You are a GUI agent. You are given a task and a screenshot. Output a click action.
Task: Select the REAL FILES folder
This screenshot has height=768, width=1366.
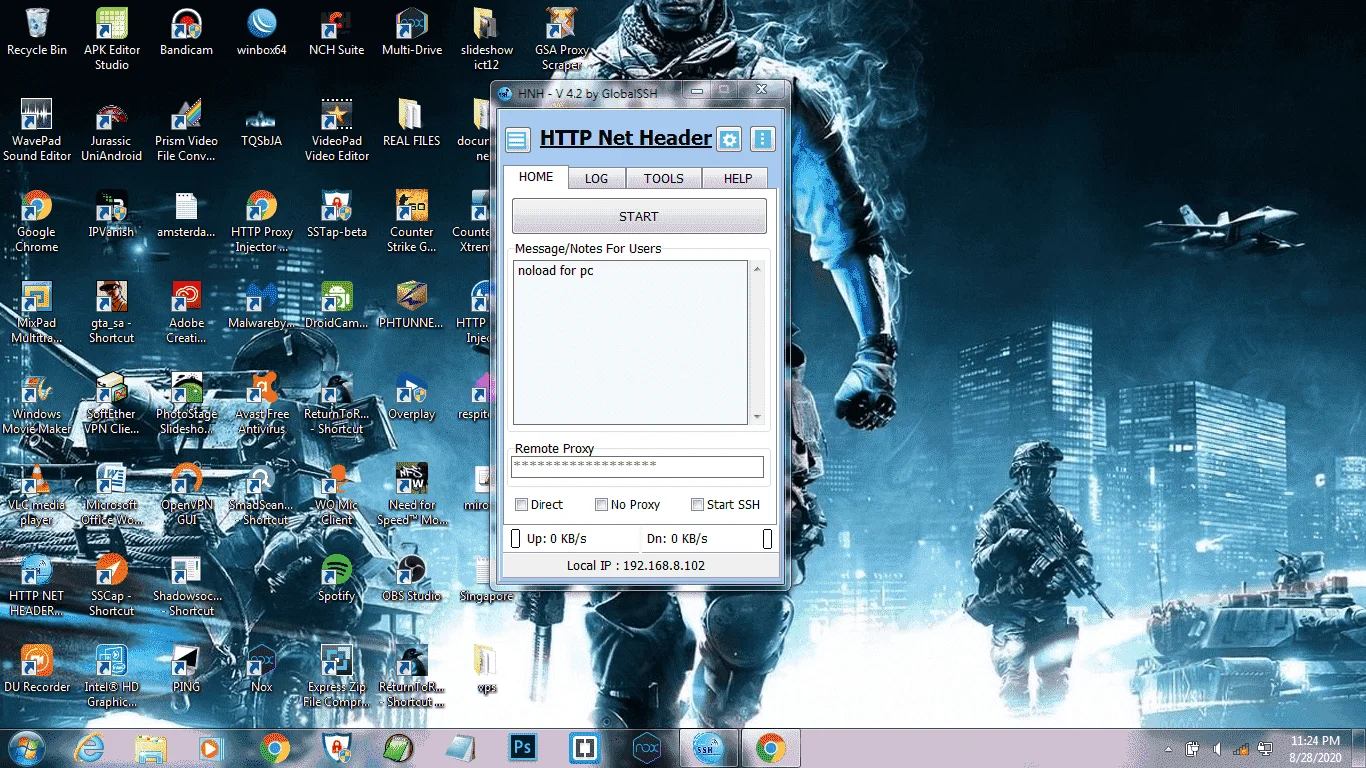[412, 122]
